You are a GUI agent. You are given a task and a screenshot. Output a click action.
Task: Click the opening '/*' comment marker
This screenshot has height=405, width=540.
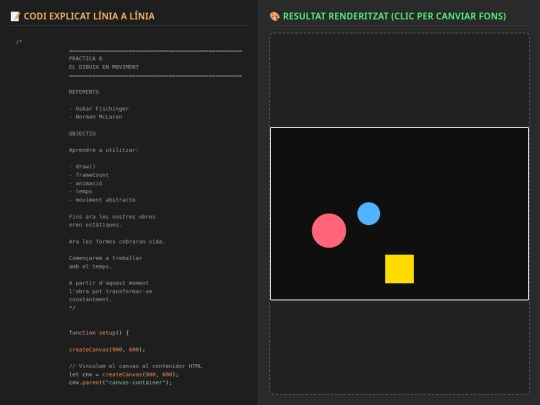19,42
